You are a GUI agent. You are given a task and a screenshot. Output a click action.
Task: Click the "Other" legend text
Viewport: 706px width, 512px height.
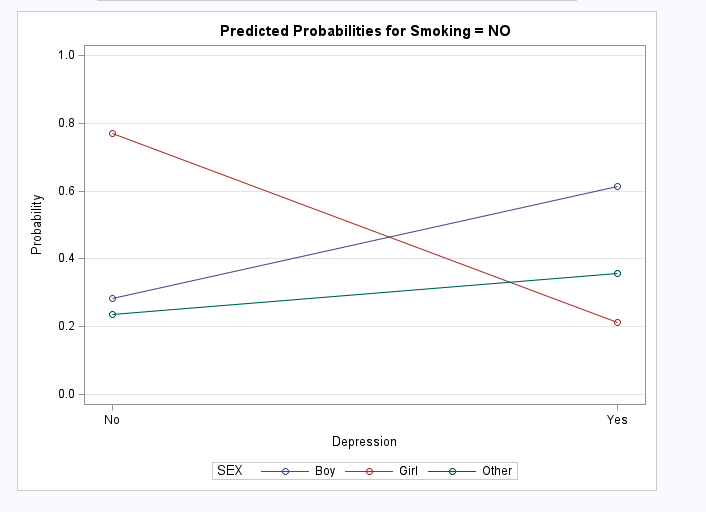pyautogui.click(x=496, y=471)
